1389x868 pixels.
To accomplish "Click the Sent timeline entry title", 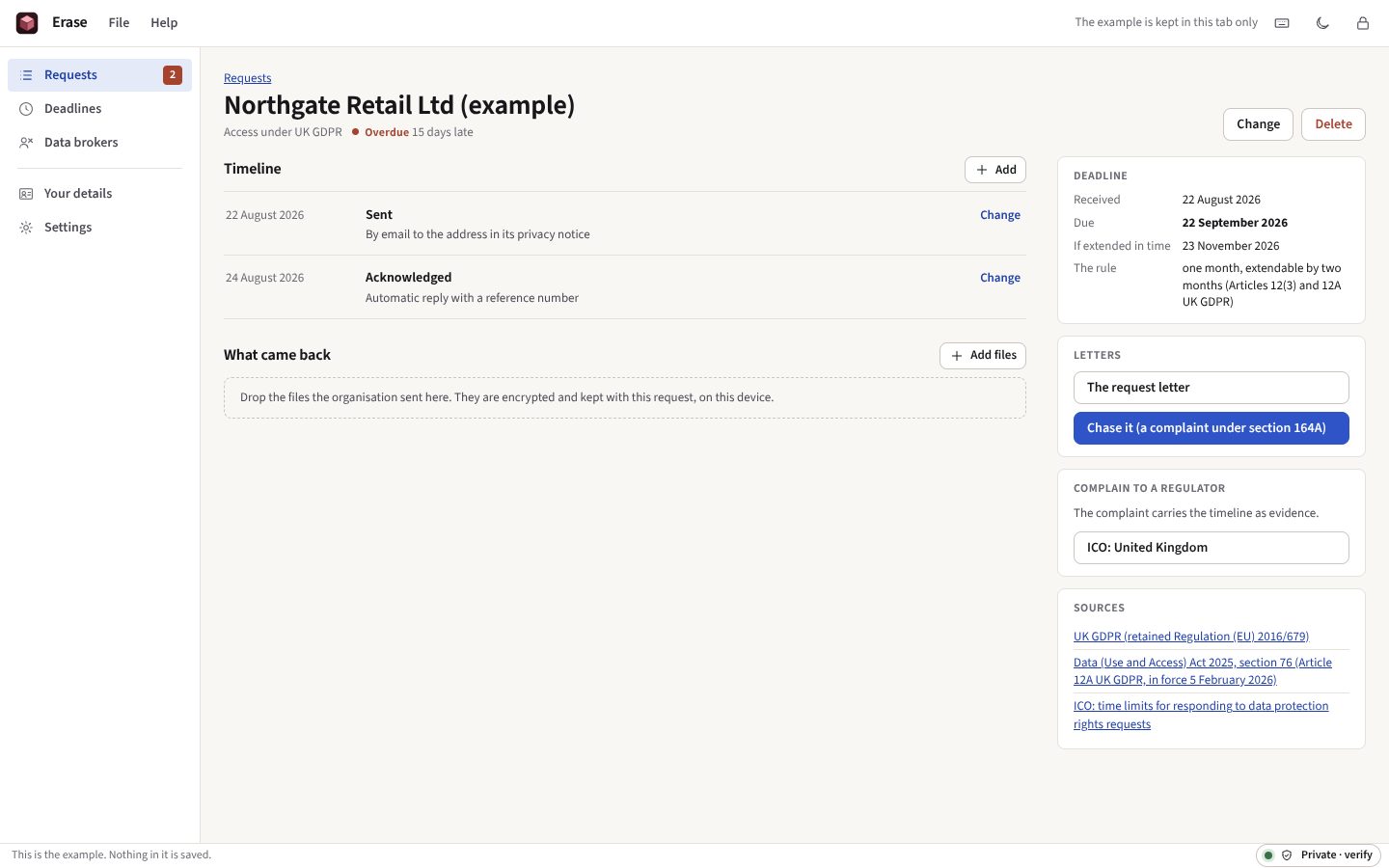I will coord(379,215).
